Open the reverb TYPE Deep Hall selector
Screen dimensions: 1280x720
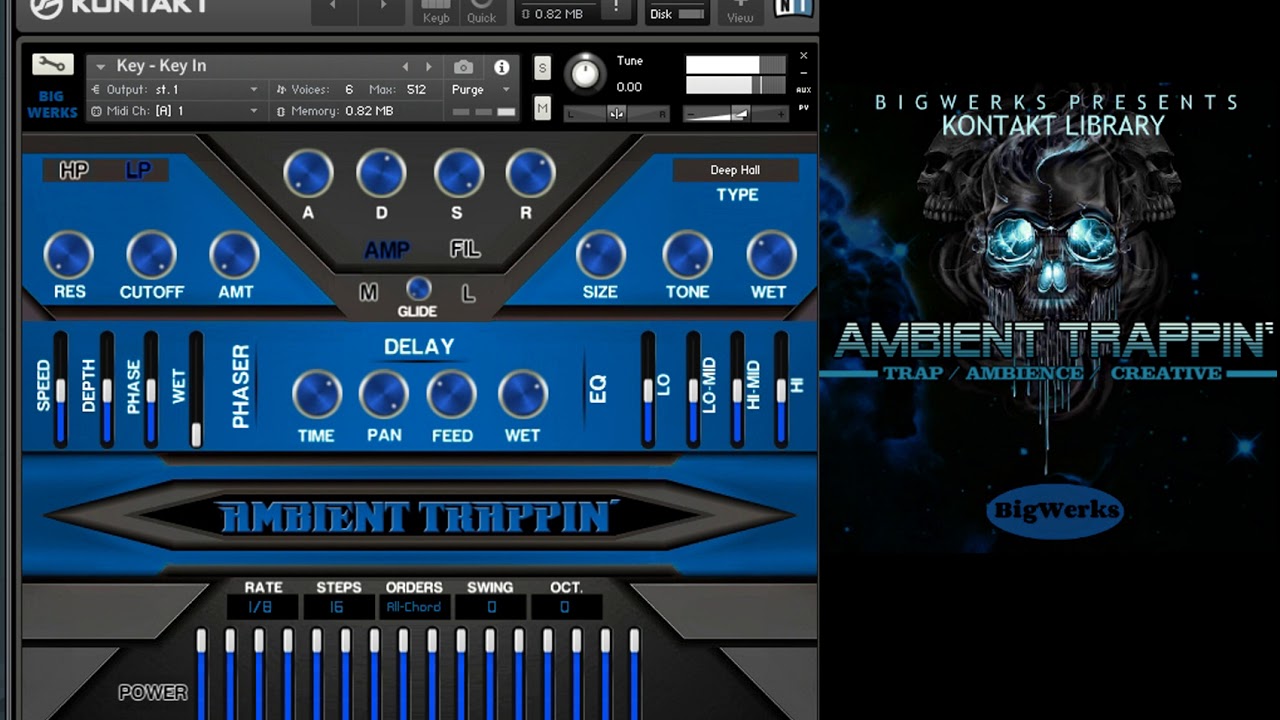pos(735,170)
